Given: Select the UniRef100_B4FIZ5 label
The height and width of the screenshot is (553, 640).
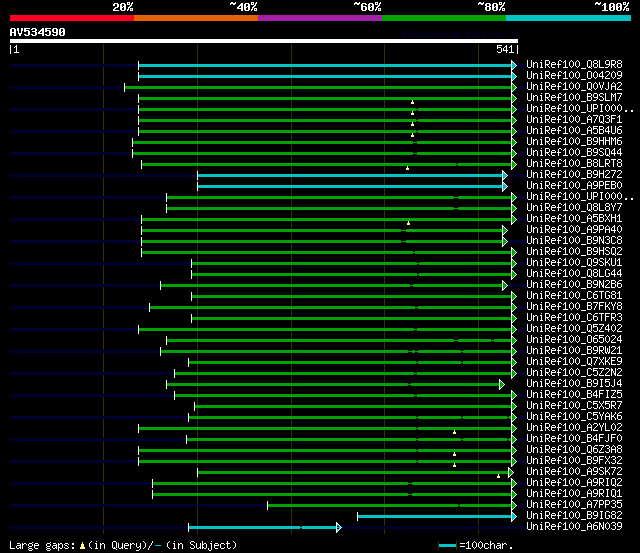Looking at the screenshot, I should (x=574, y=395).
